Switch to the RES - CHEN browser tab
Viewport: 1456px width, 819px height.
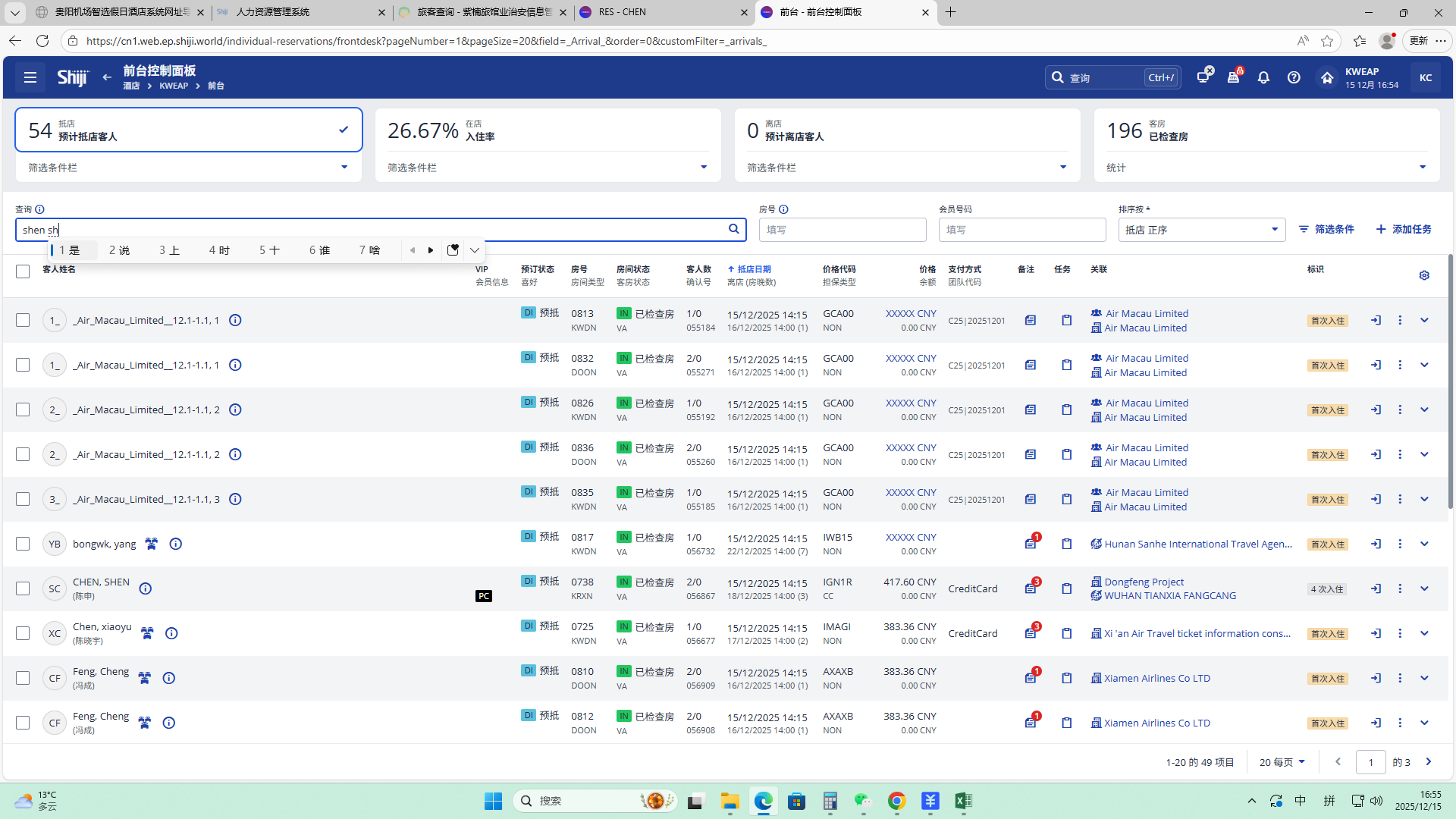pos(660,12)
